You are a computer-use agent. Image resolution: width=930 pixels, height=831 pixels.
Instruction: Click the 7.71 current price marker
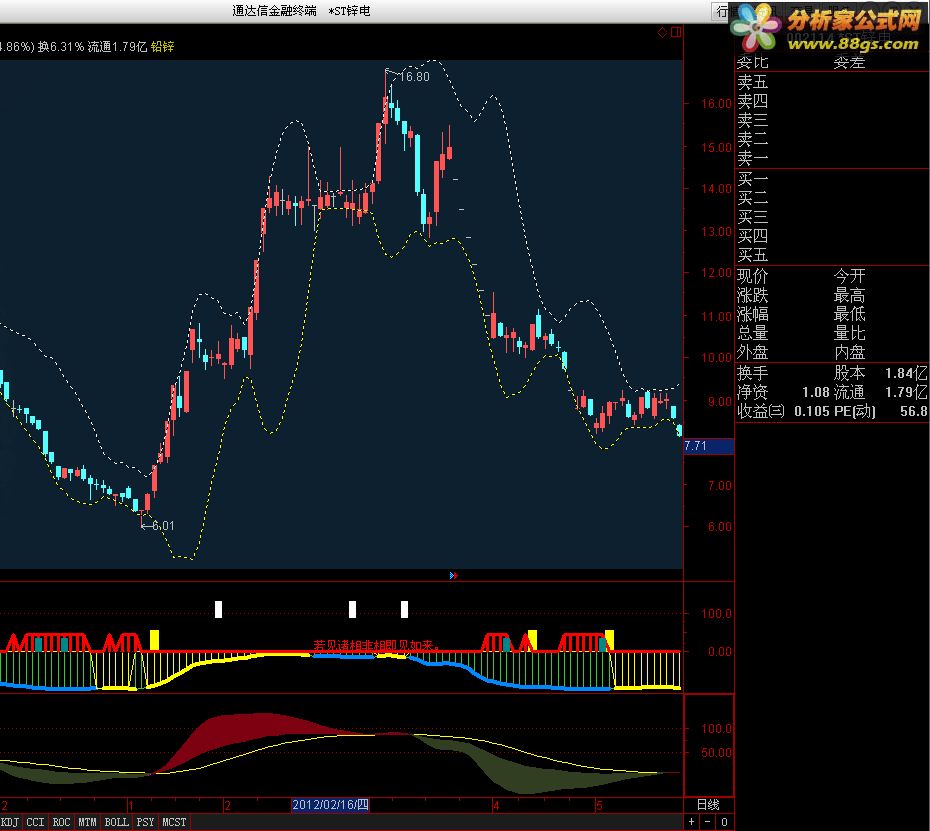coord(709,446)
